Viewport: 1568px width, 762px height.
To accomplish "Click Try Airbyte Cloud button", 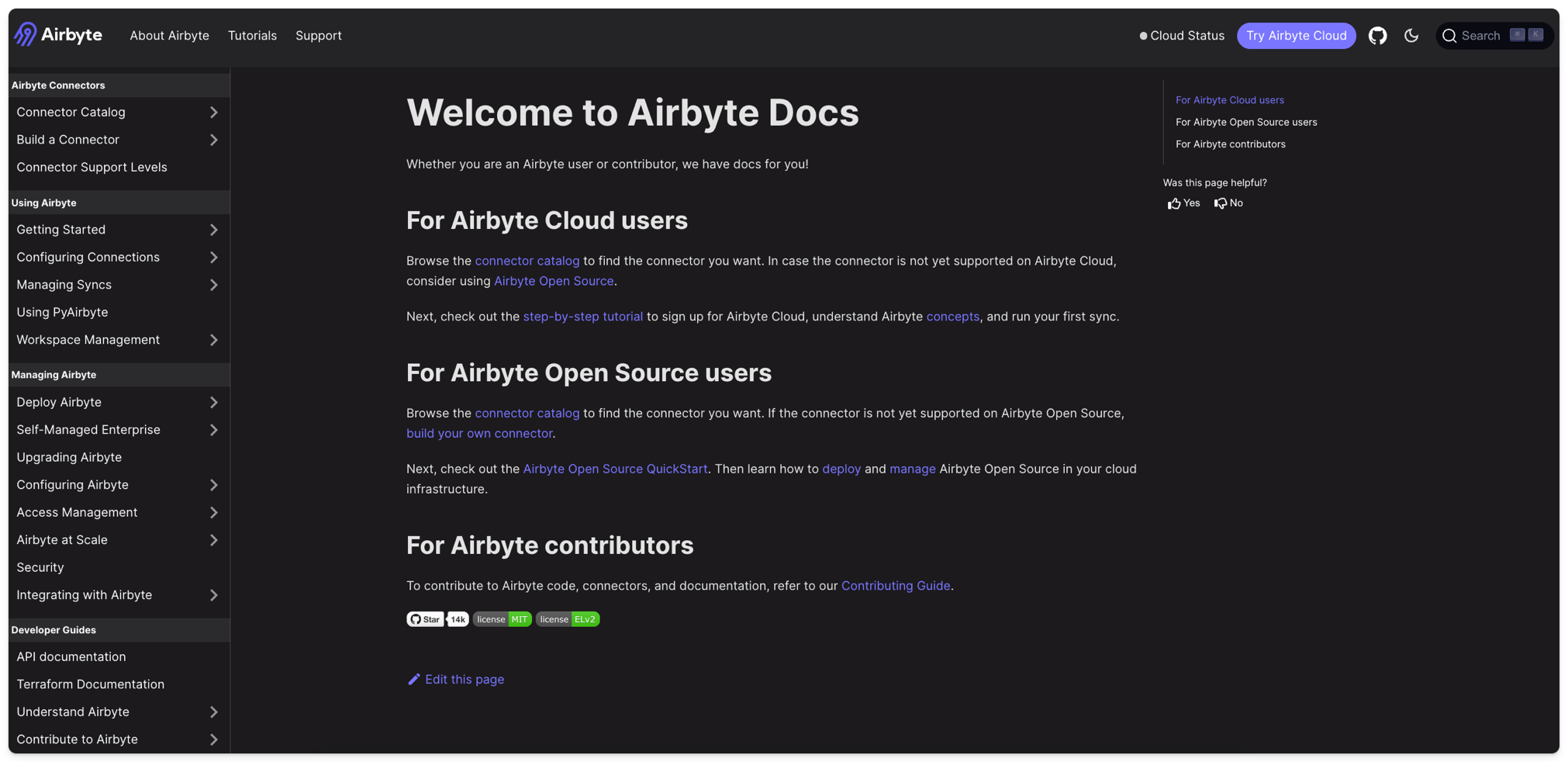I will click(1296, 36).
